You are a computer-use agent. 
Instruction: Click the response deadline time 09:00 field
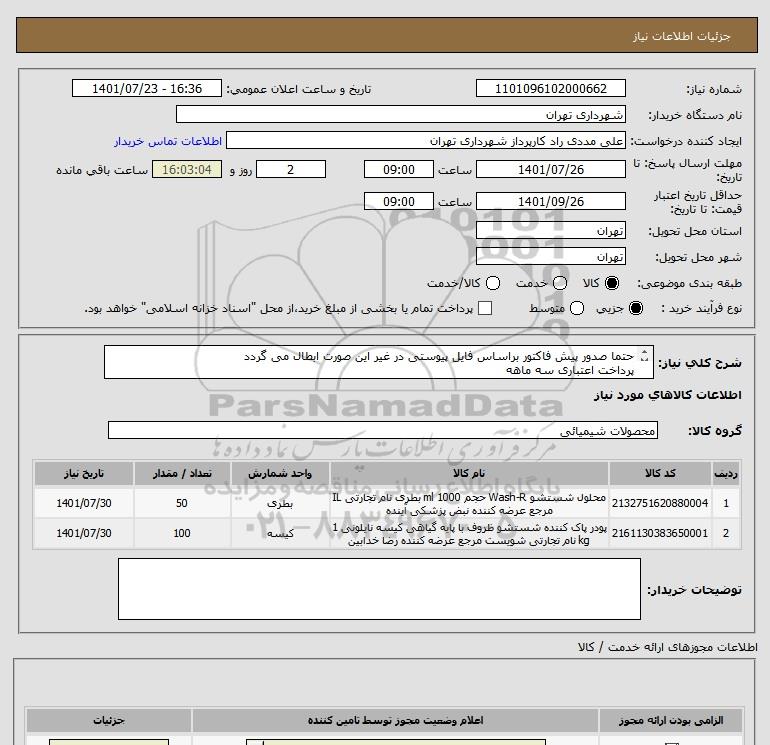(x=399, y=169)
